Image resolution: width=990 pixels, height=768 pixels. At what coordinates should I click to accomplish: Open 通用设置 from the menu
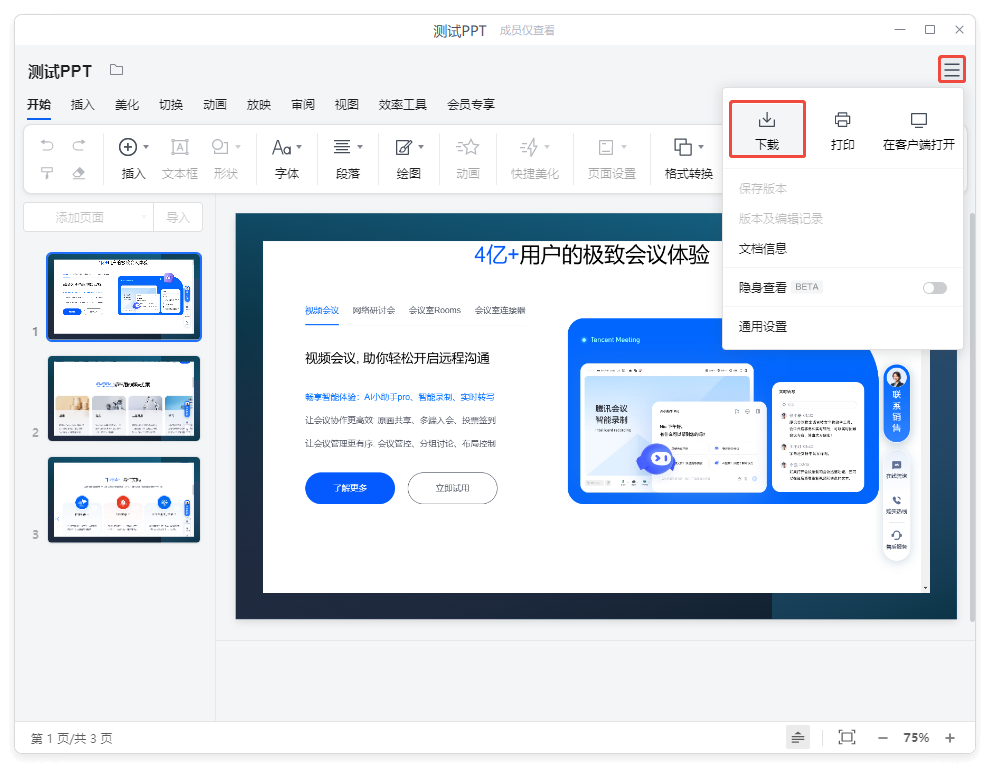click(842, 327)
